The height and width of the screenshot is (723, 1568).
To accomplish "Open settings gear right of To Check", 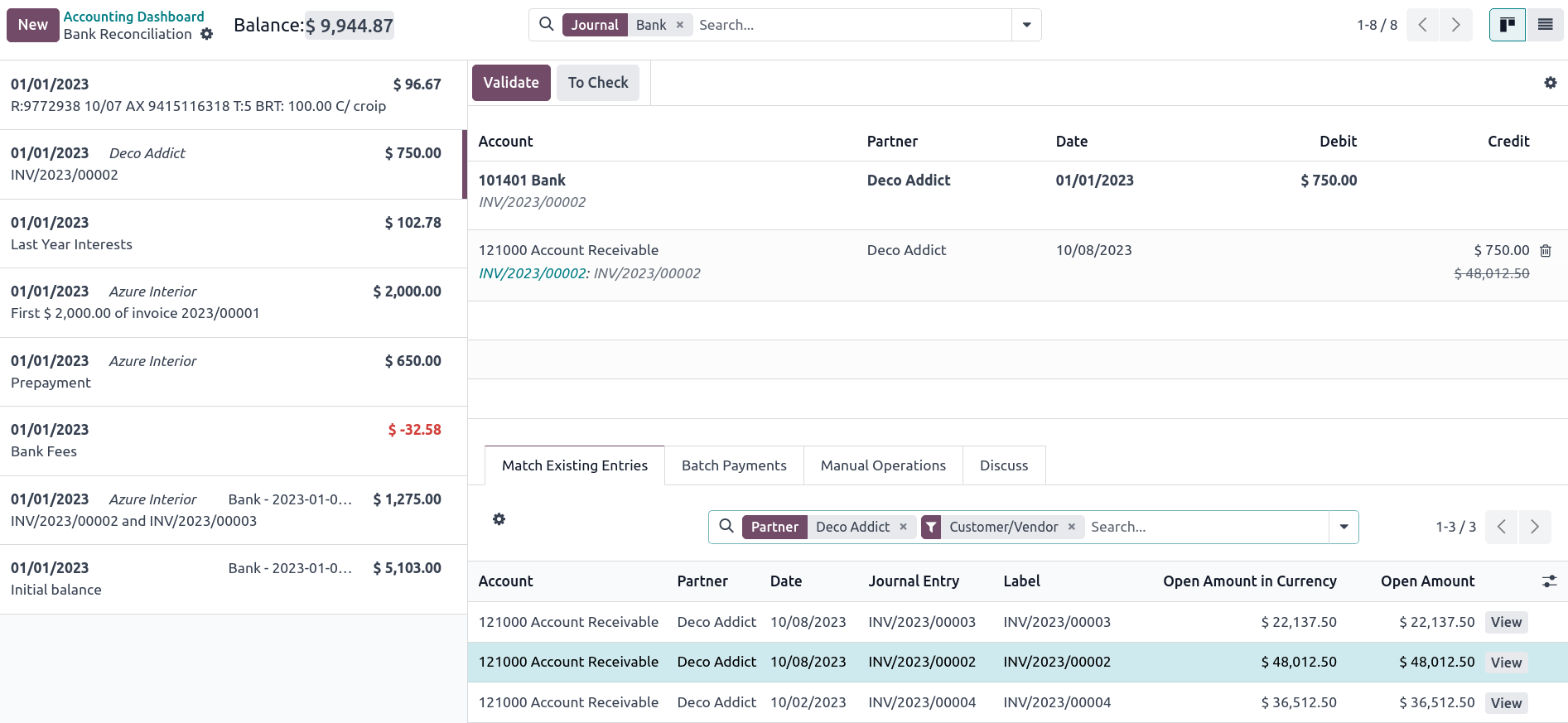I will (x=1550, y=83).
